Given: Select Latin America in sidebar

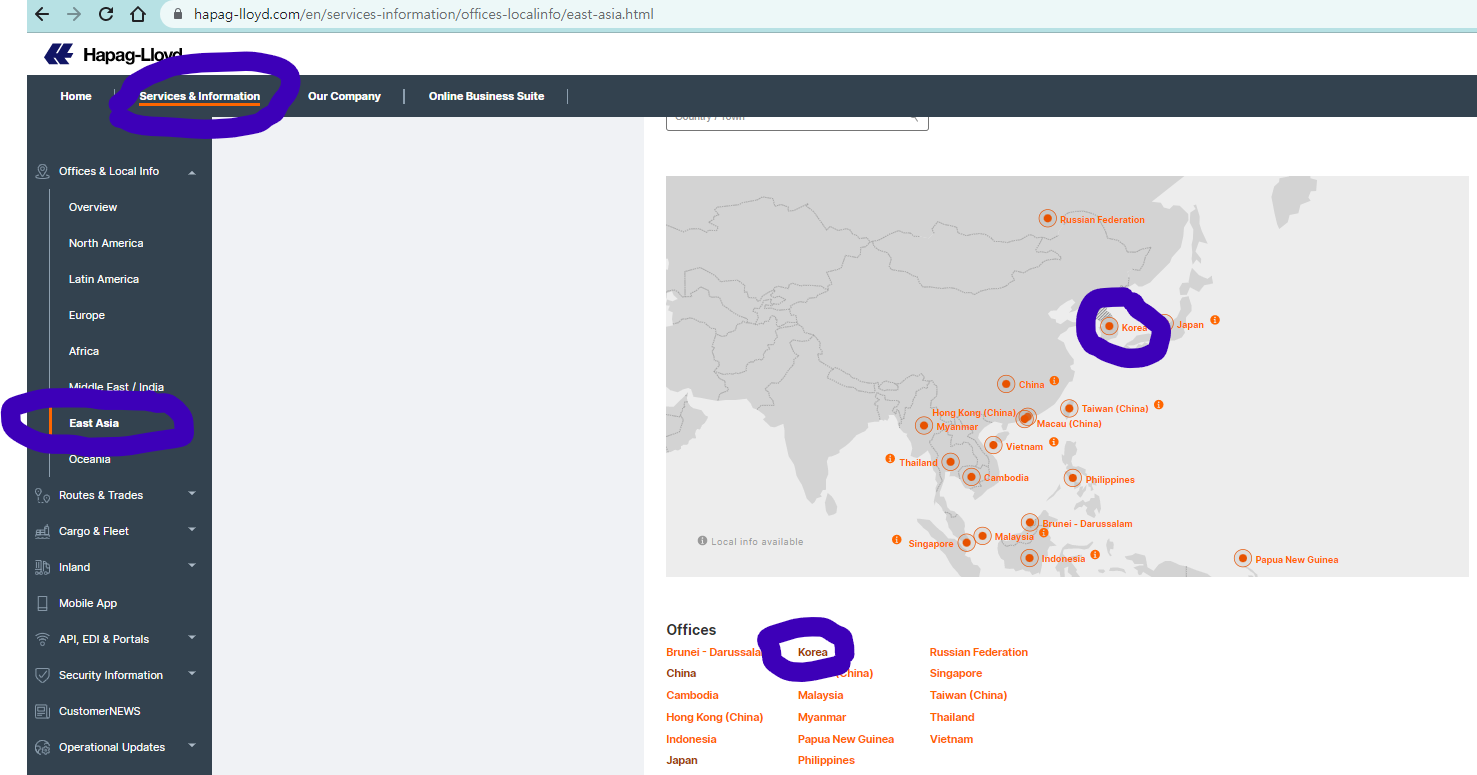Looking at the screenshot, I should (x=104, y=279).
